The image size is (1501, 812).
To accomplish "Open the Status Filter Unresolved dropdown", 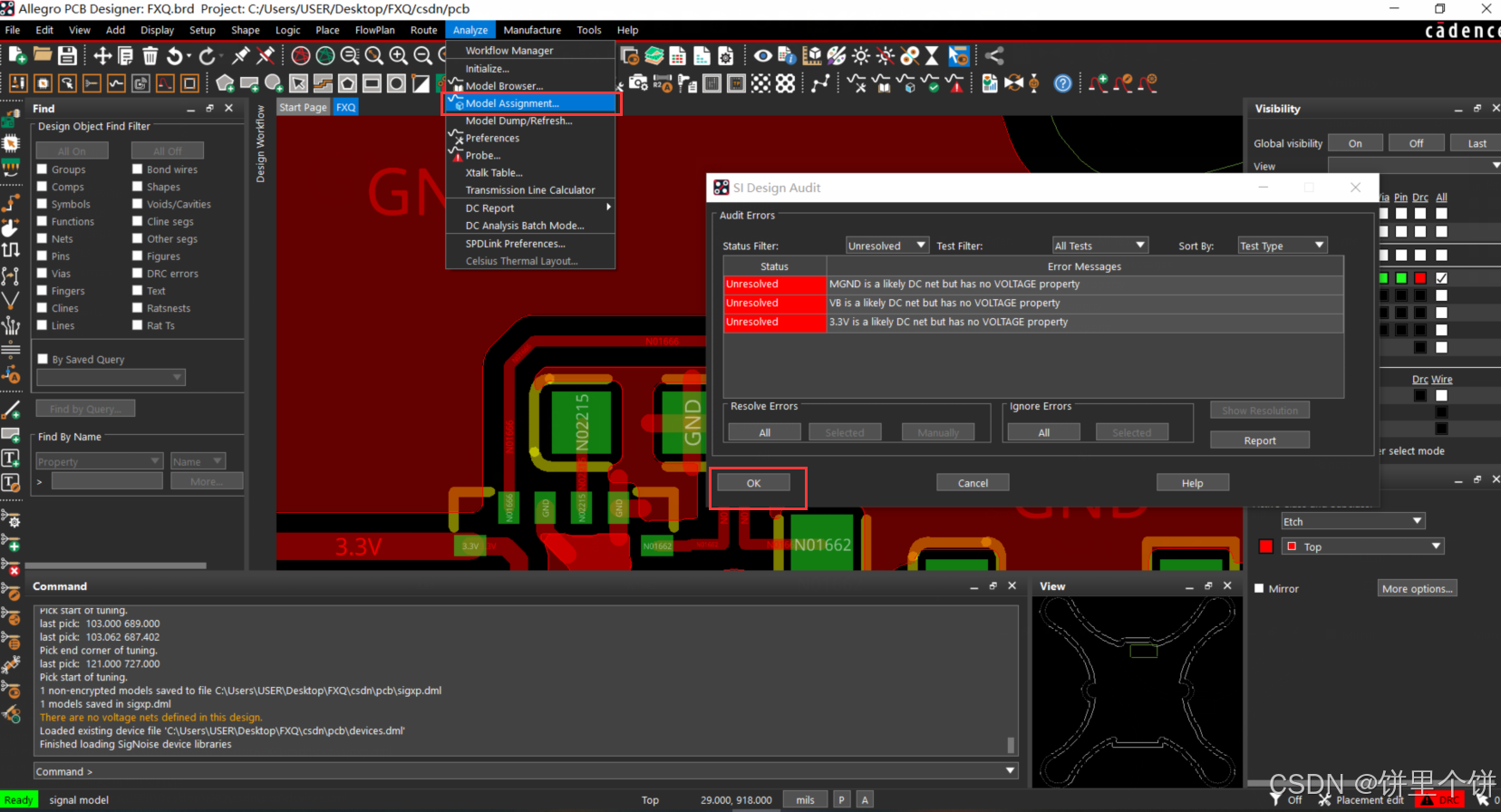I will [x=886, y=246].
